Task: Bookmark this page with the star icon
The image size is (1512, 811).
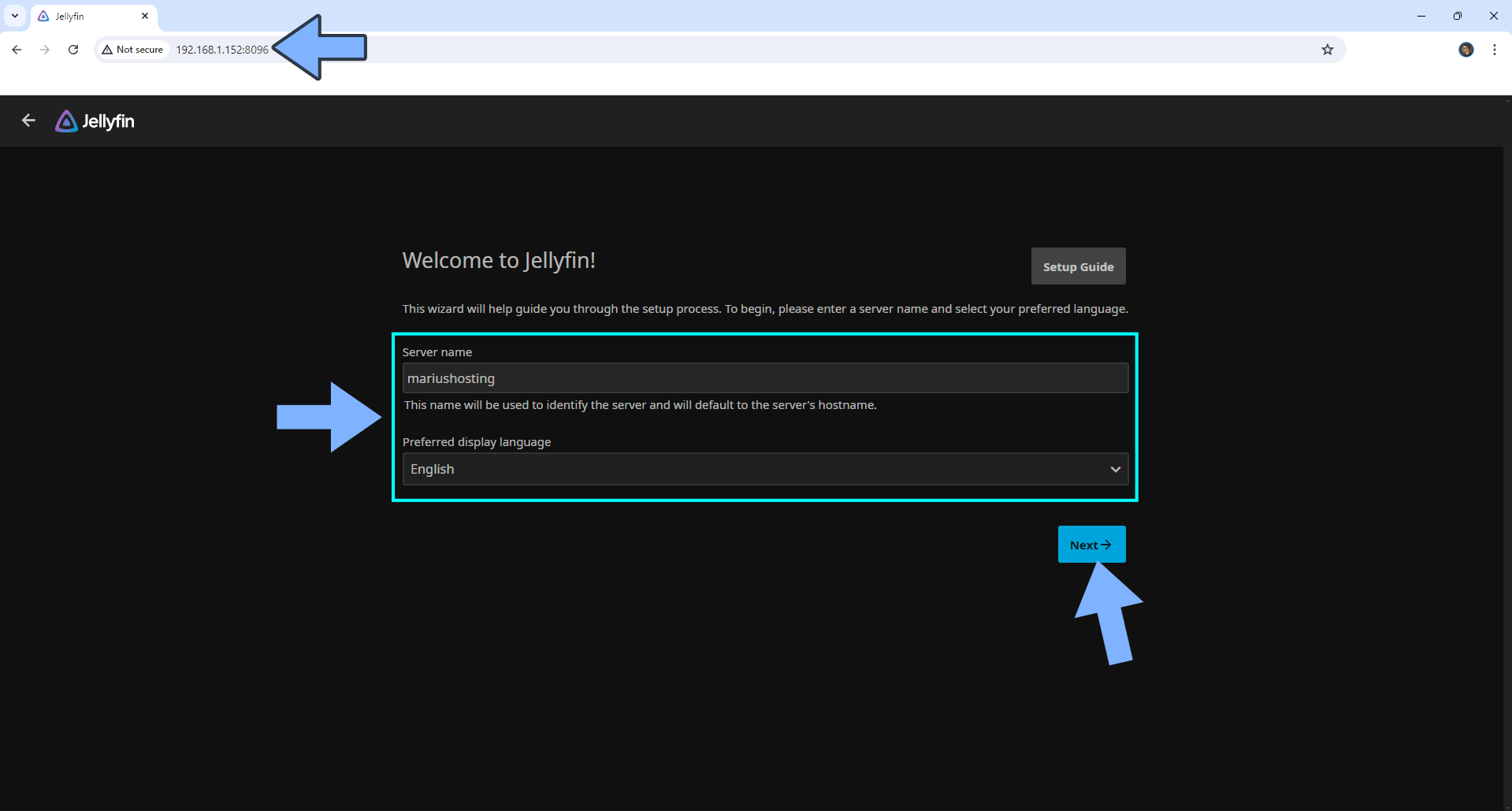Action: click(x=1328, y=50)
